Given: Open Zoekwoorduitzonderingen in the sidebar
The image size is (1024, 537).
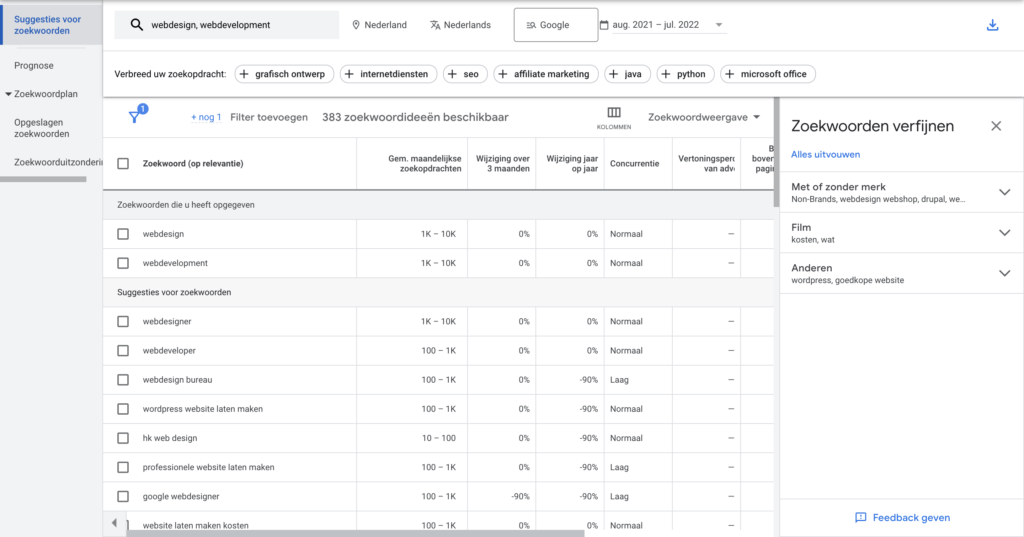Looking at the screenshot, I should tap(58, 162).
